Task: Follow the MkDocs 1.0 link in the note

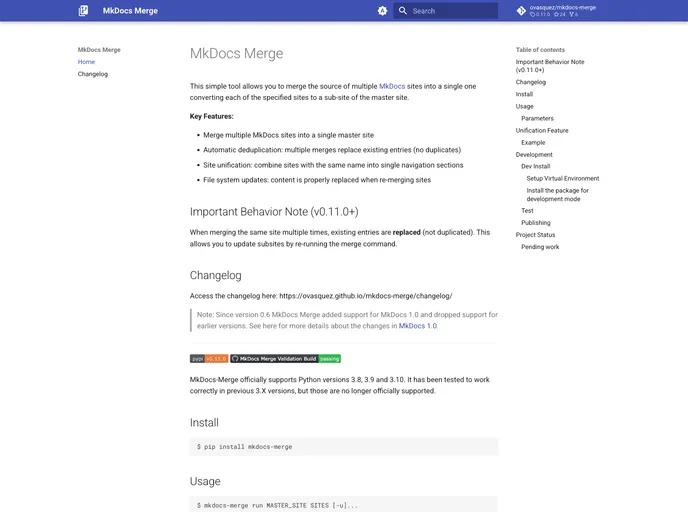Action: coord(418,326)
